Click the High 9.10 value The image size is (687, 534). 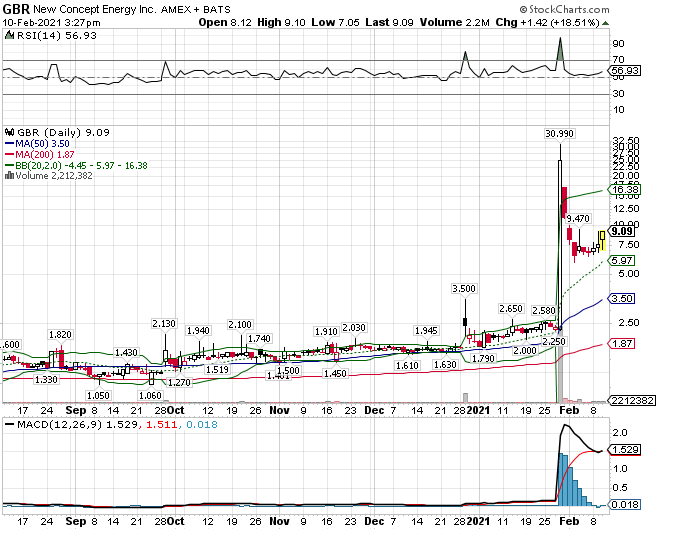pos(281,22)
